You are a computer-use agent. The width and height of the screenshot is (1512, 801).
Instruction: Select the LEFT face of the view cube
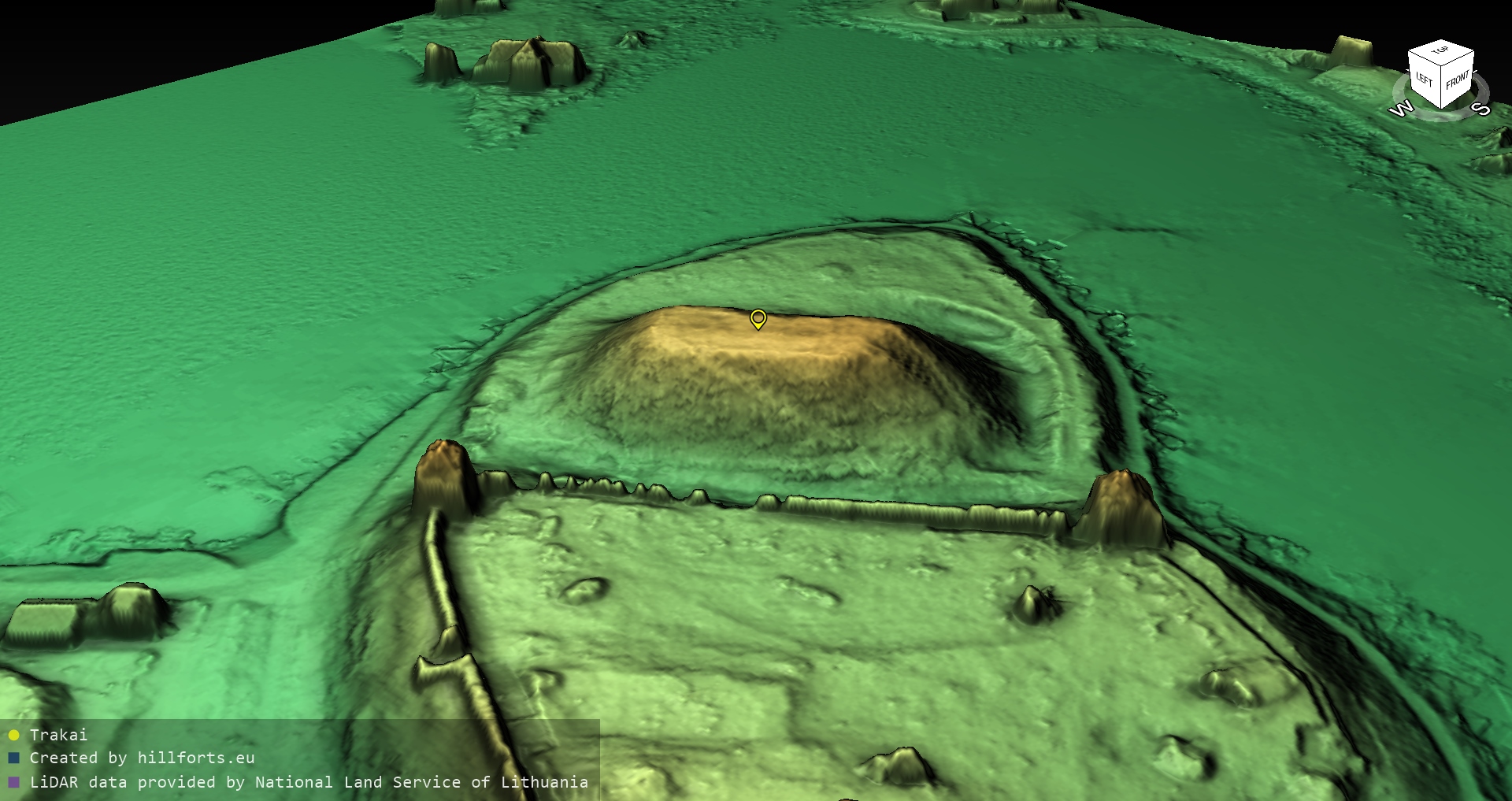(x=1424, y=79)
